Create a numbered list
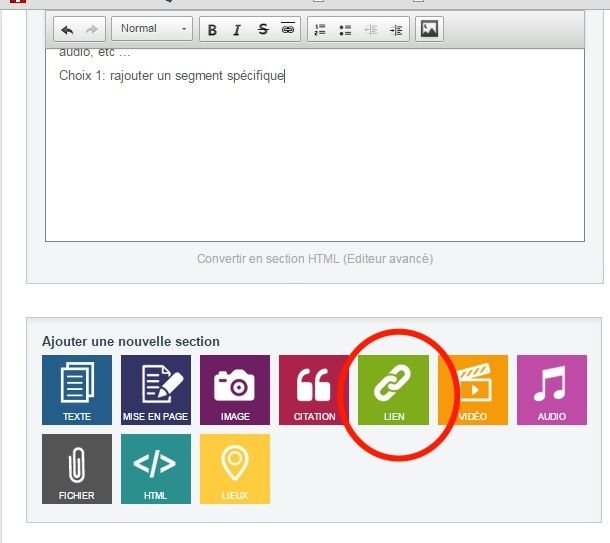 320,30
